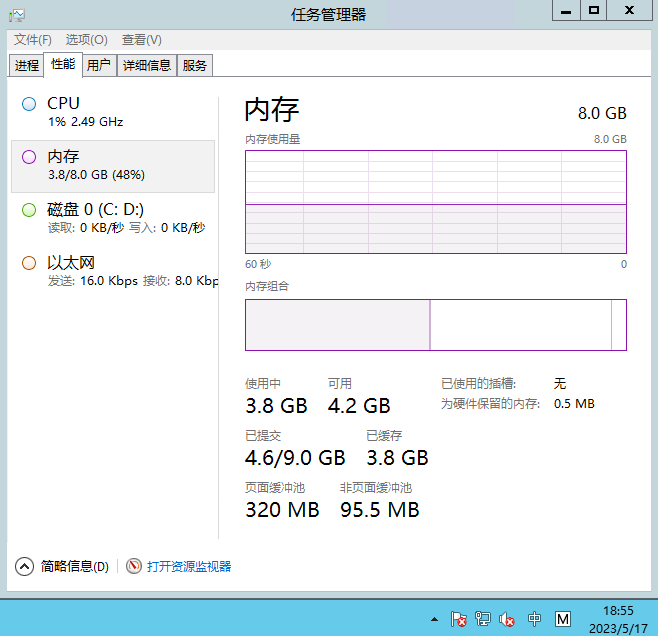Click the Task Manager title bar icon
Image resolution: width=658 pixels, height=636 pixels.
point(18,13)
